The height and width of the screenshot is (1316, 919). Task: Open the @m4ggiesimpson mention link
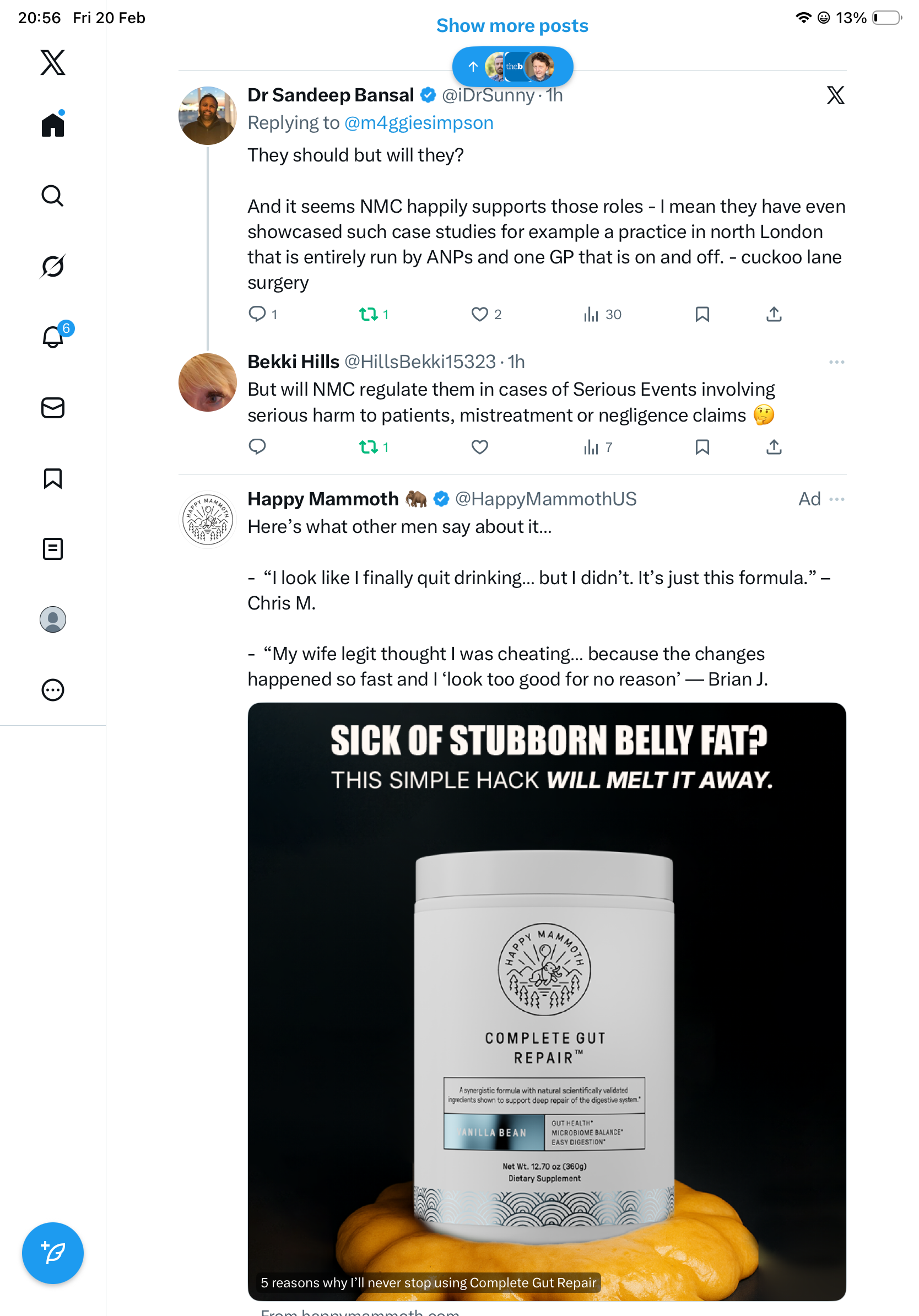pos(419,123)
